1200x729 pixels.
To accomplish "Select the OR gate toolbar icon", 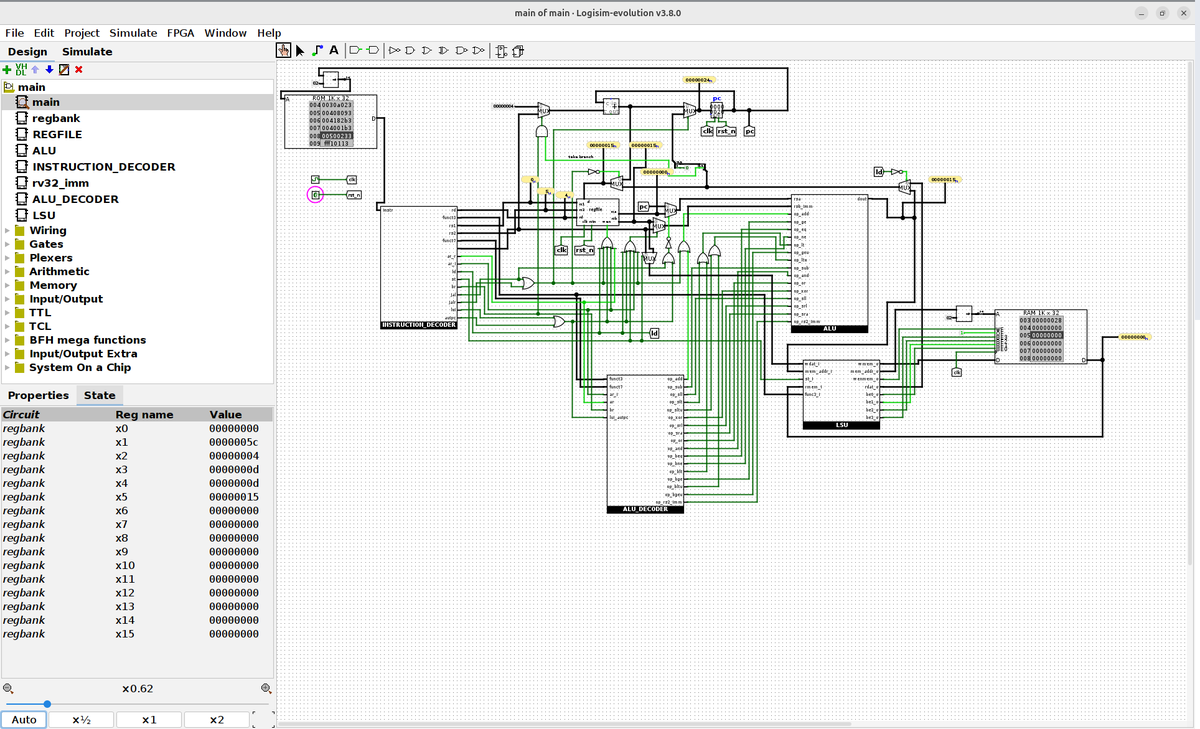I will pos(427,50).
